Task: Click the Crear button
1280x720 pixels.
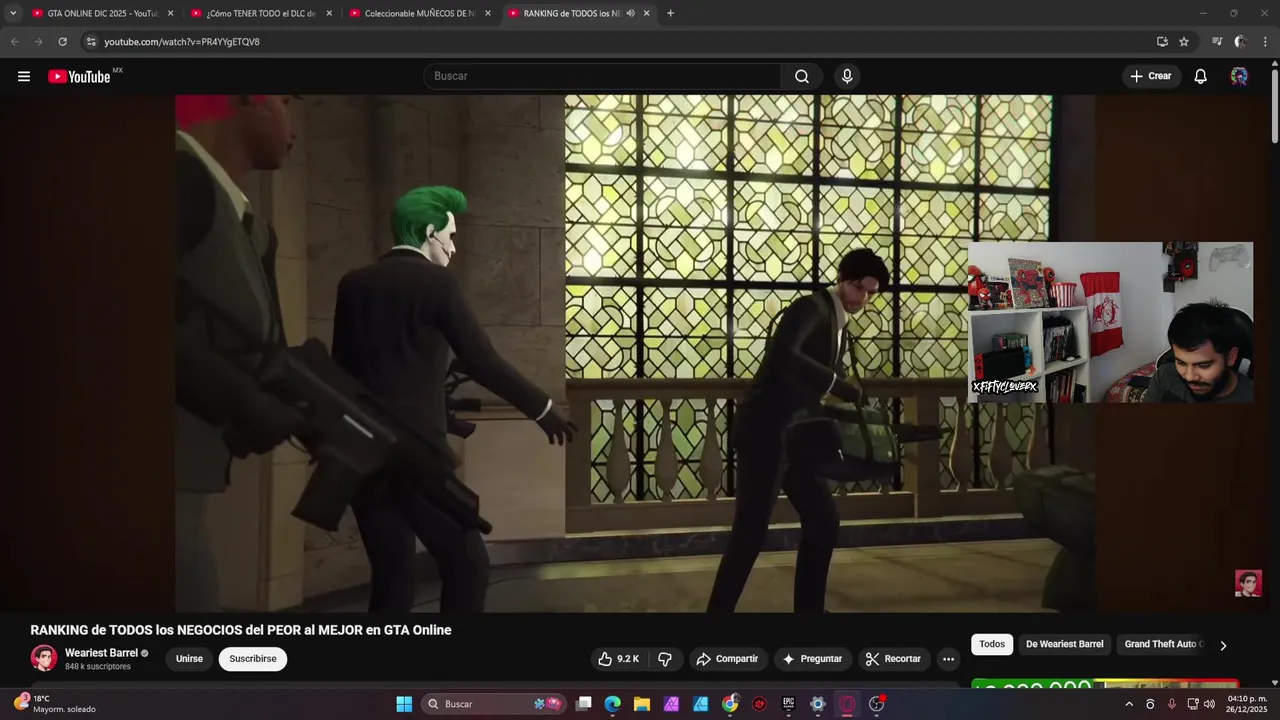Action: tap(1151, 76)
